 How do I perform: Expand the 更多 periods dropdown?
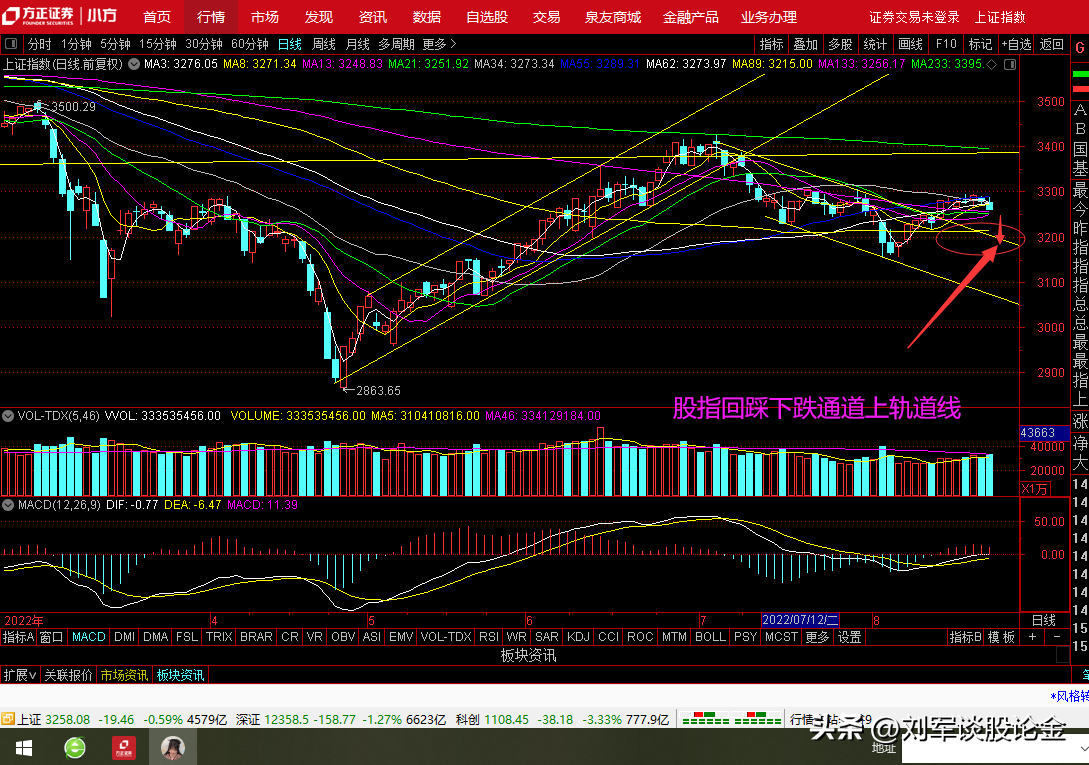439,44
